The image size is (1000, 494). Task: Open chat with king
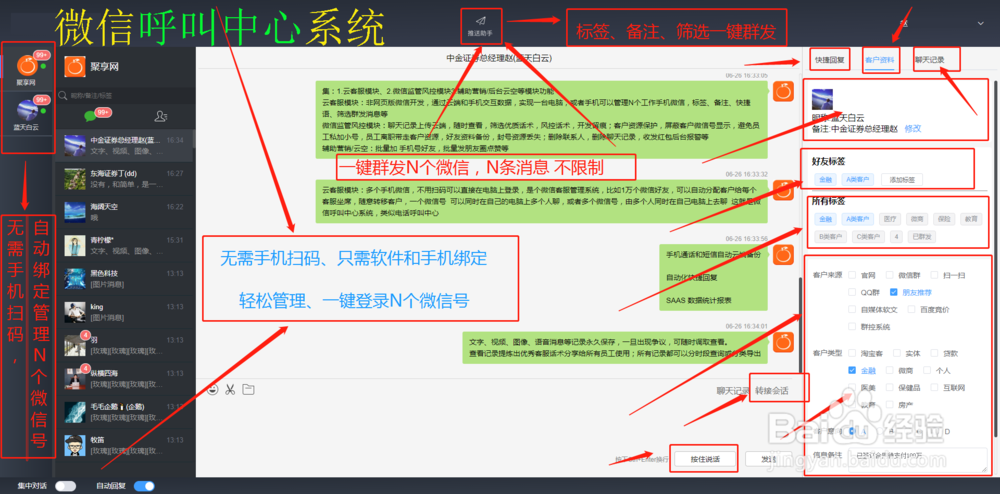point(125,312)
